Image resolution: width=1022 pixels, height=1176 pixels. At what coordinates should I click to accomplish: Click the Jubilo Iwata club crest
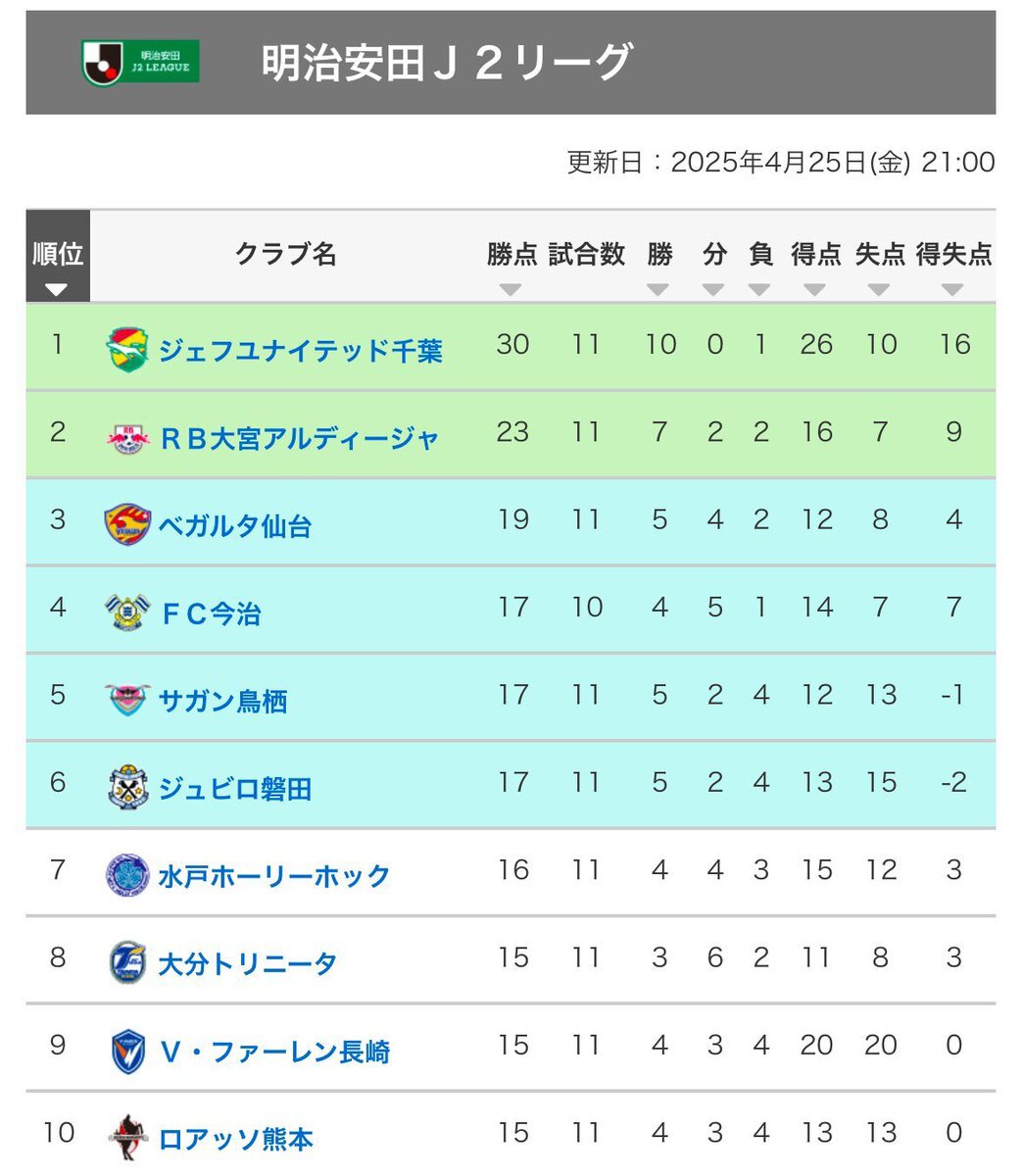pyautogui.click(x=127, y=787)
